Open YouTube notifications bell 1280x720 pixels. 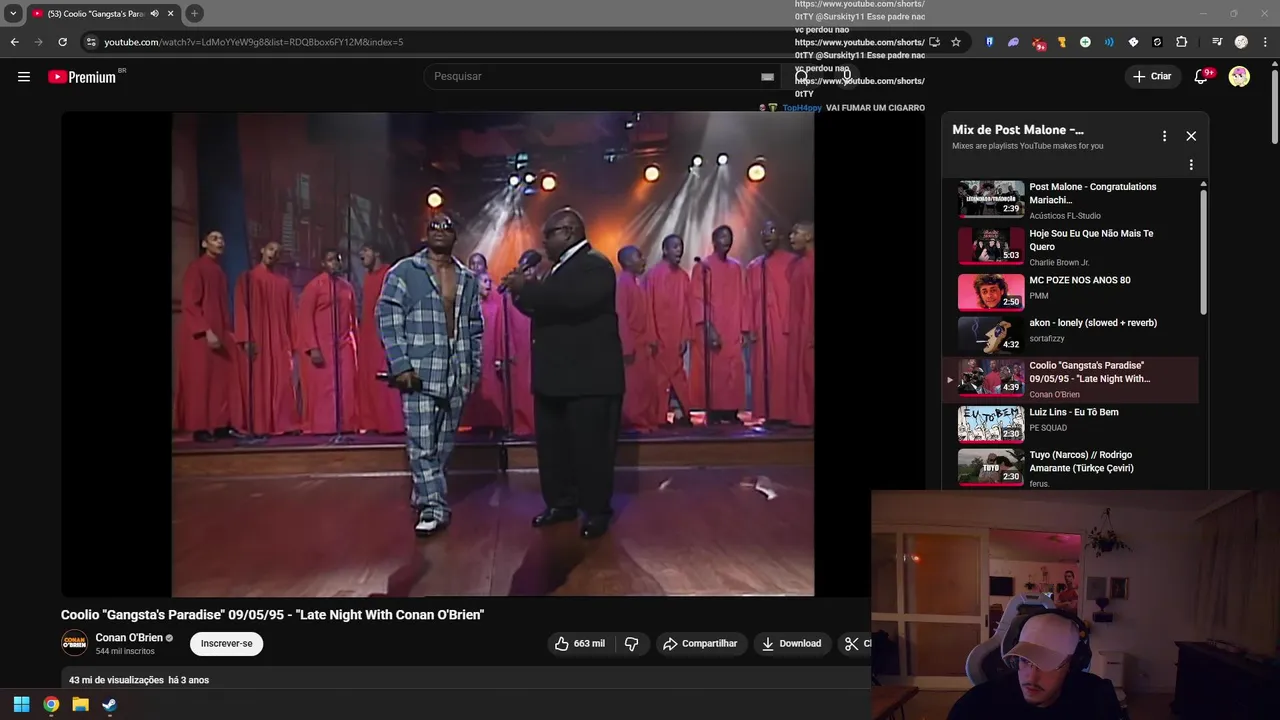click(x=1202, y=77)
